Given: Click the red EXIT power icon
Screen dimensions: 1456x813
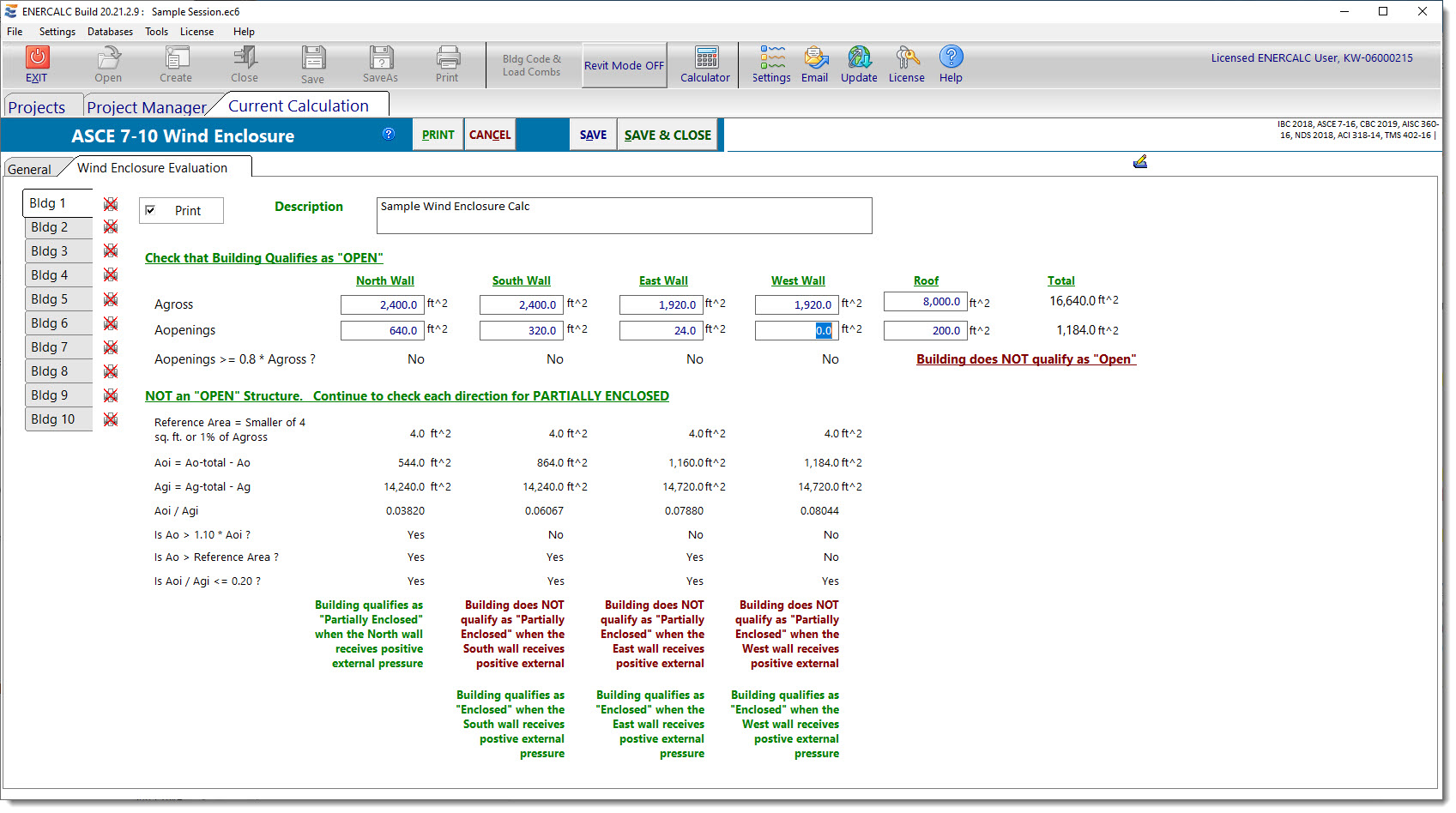Looking at the screenshot, I should pos(37,57).
